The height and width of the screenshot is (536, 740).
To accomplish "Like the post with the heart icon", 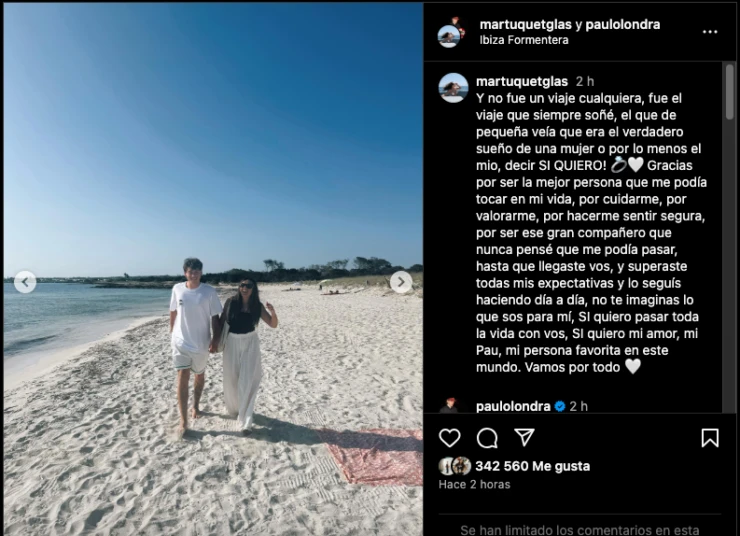I will [x=449, y=438].
